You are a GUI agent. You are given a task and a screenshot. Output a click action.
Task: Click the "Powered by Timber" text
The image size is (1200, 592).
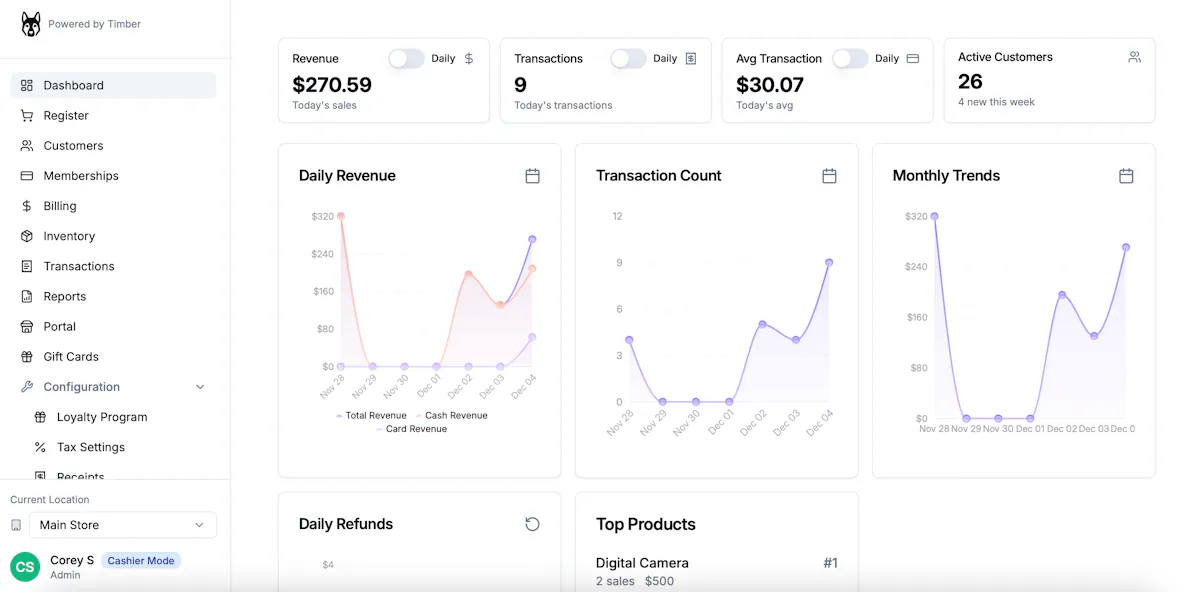[x=95, y=24]
